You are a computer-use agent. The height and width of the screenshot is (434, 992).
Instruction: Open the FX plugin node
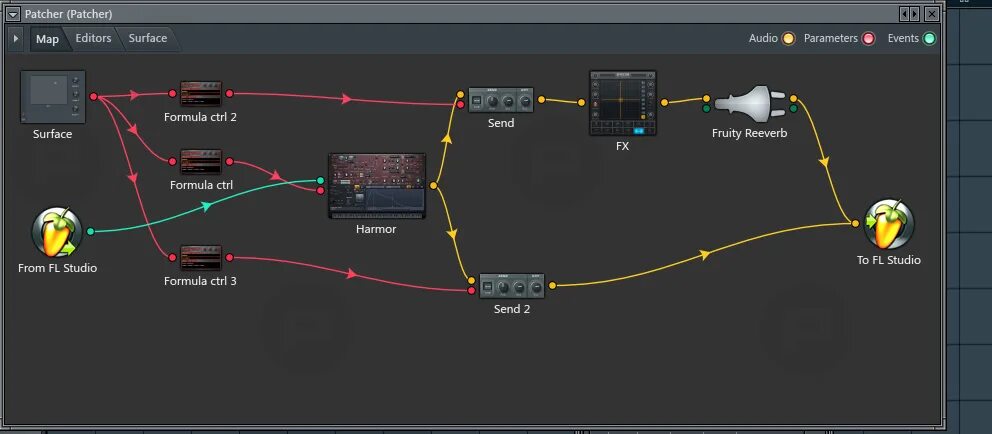coord(623,102)
